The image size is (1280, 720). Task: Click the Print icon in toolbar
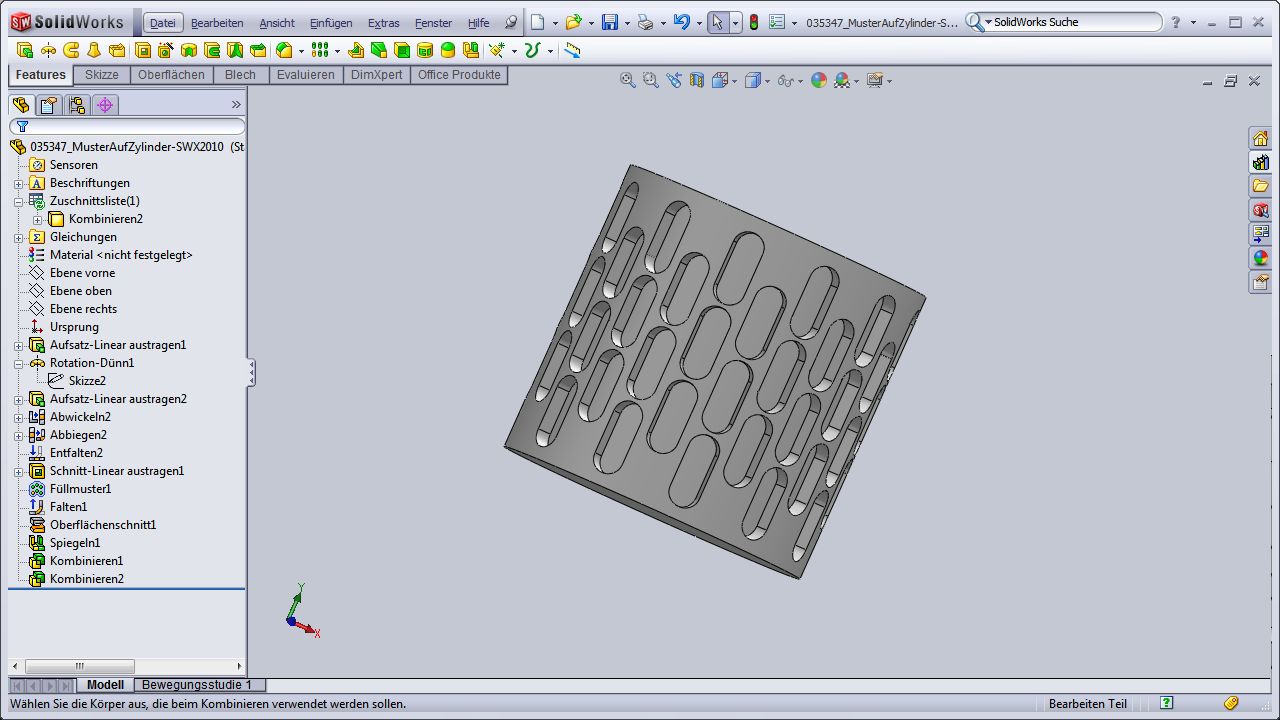(646, 22)
